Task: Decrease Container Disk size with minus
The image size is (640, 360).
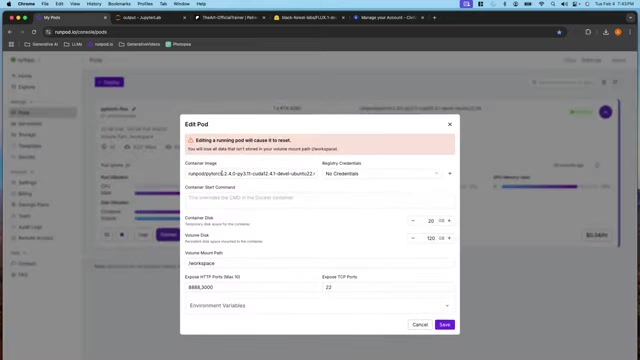Action: 413,221
